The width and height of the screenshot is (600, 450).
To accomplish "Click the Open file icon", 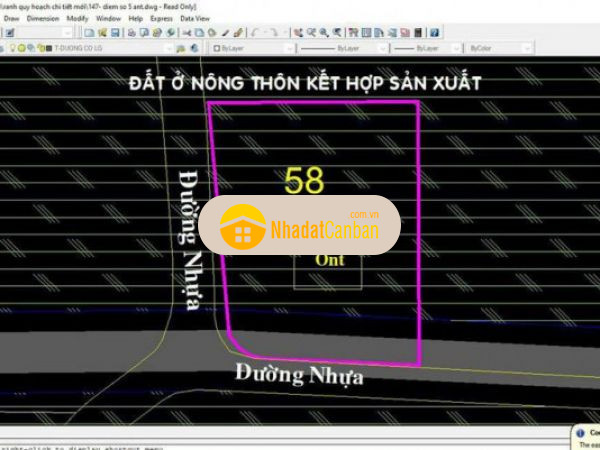I will pos(101,33).
